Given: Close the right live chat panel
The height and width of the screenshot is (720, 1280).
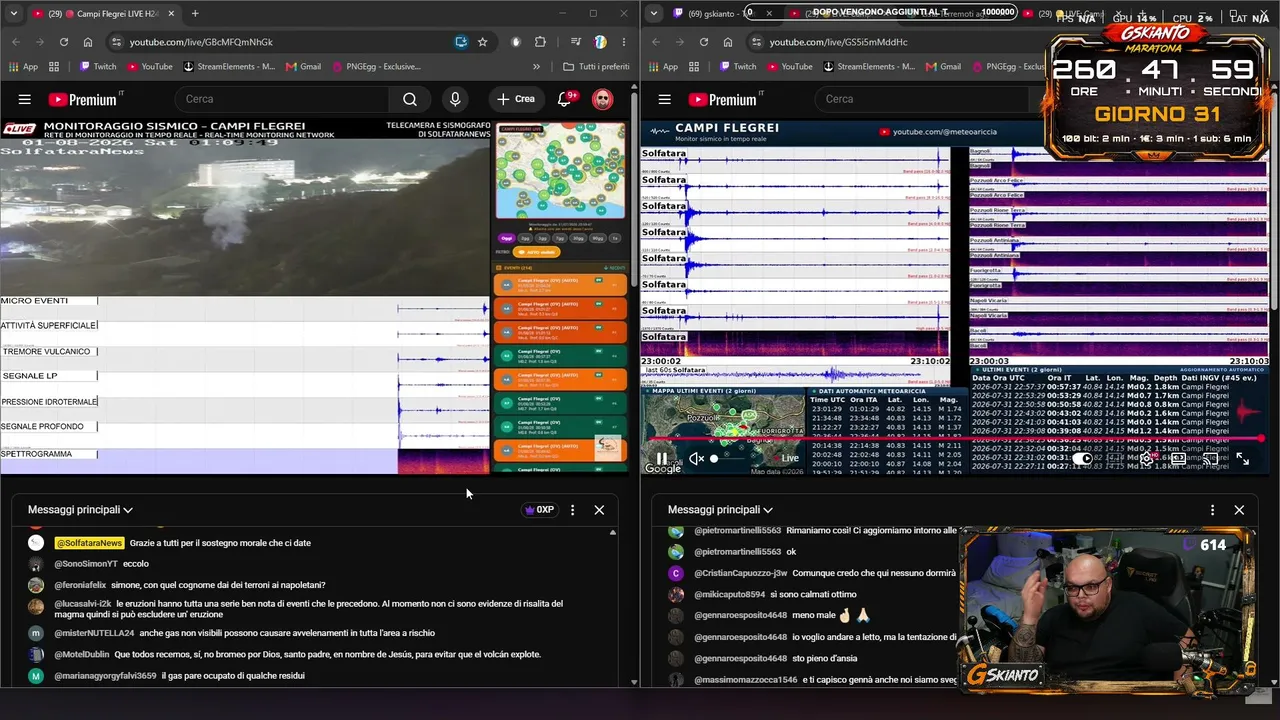Looking at the screenshot, I should pos(1239,510).
